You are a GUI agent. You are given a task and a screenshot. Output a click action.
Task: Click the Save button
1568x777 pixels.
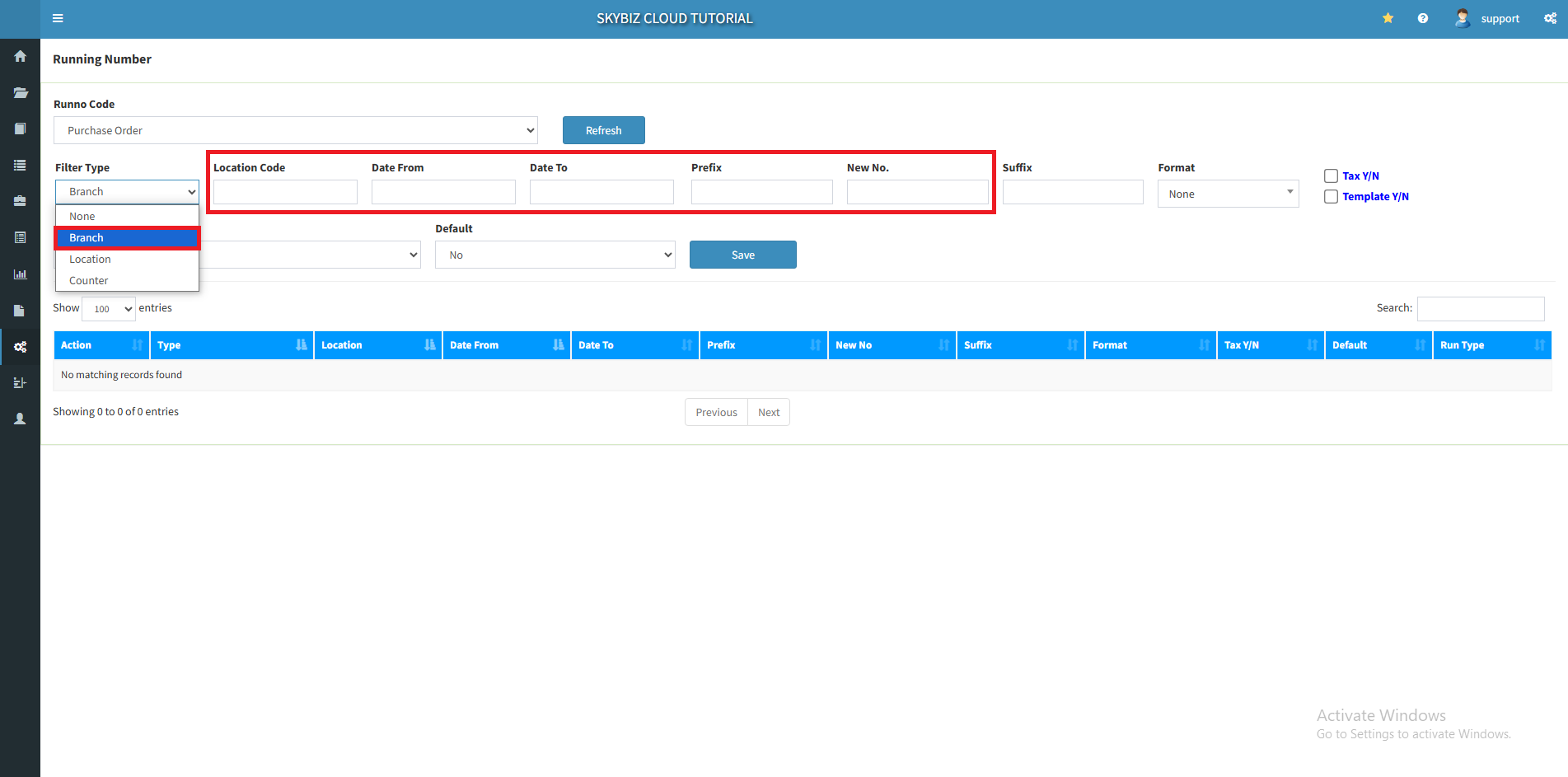tap(742, 255)
